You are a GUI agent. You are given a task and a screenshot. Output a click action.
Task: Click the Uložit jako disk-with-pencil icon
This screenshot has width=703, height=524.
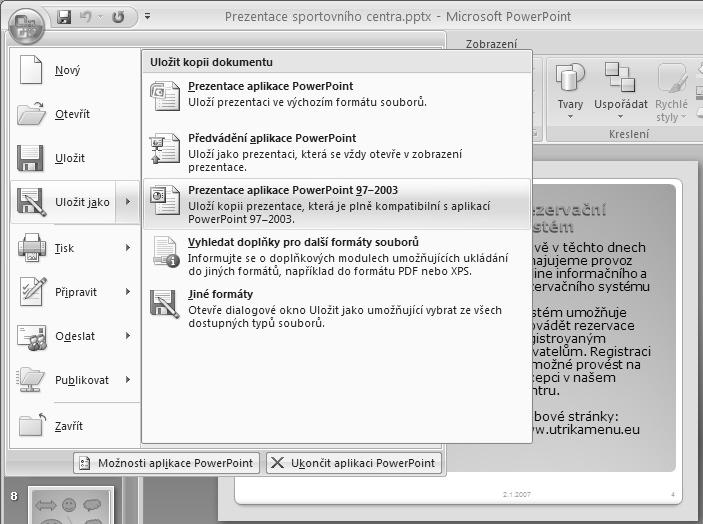pyautogui.click(x=31, y=202)
